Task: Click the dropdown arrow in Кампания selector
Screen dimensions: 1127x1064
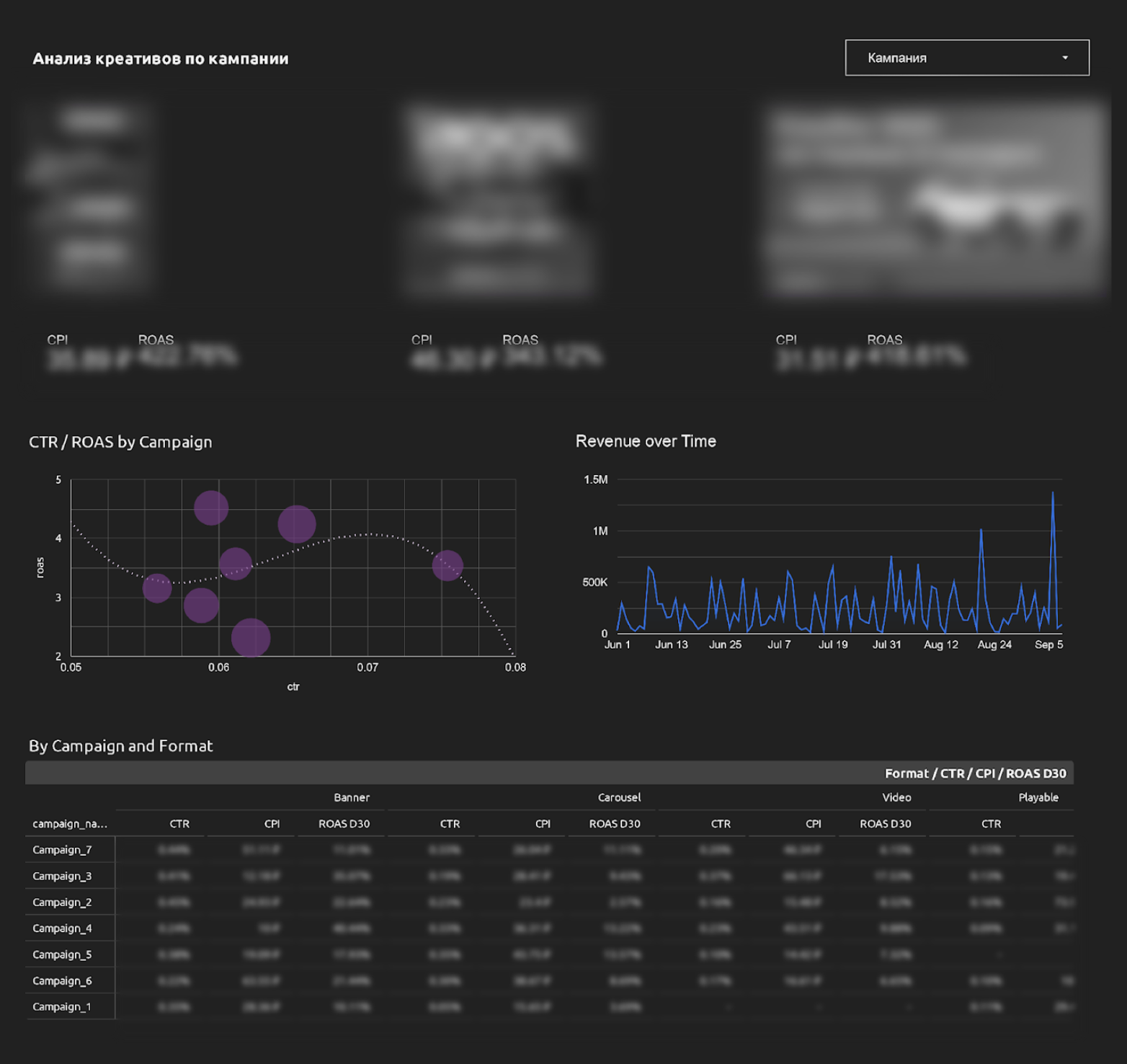Action: coord(1064,58)
